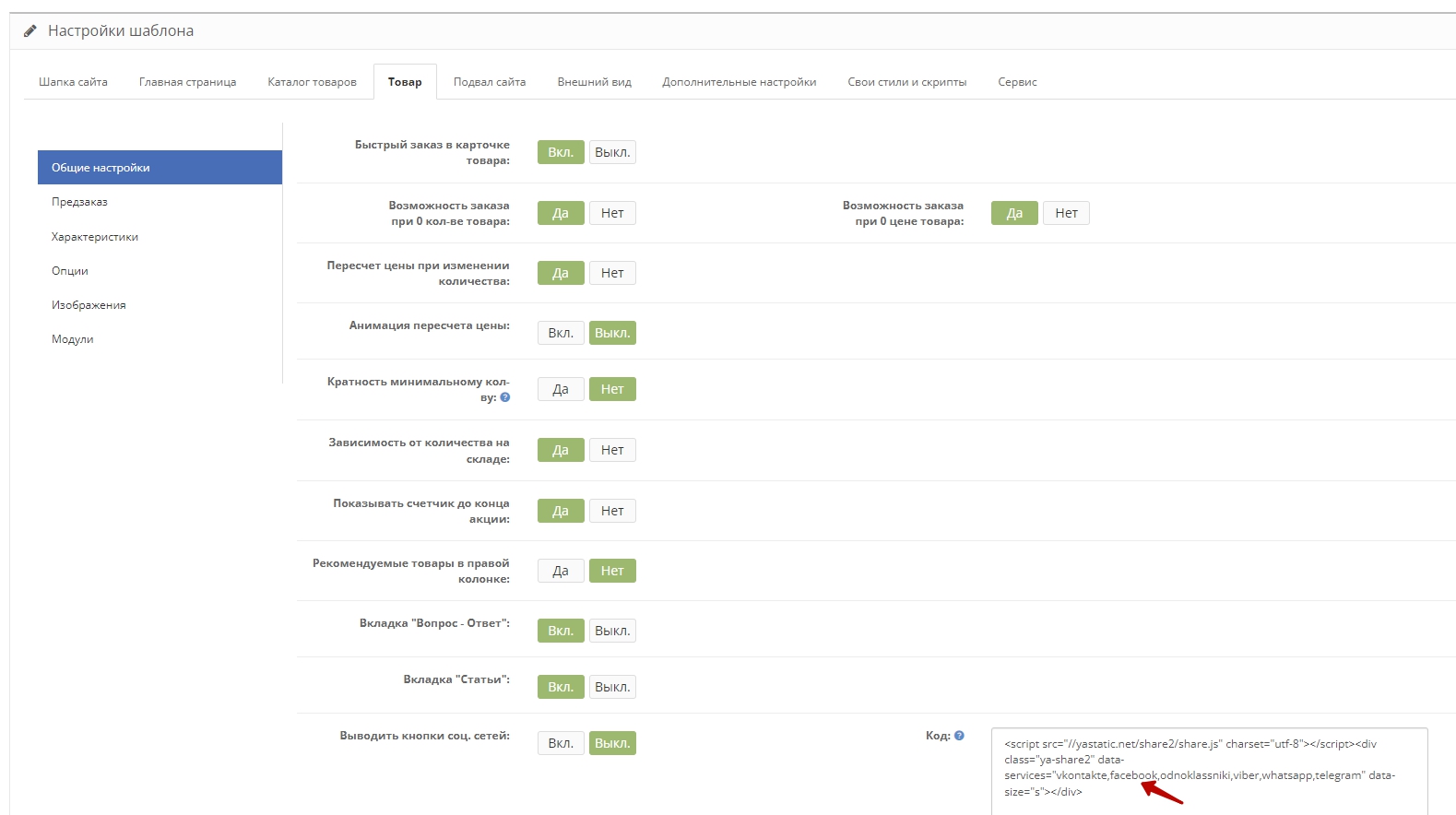Viewport: 1456px width, 815px height.
Task: Click help icon next to Код label
Action: pyautogui.click(x=959, y=736)
